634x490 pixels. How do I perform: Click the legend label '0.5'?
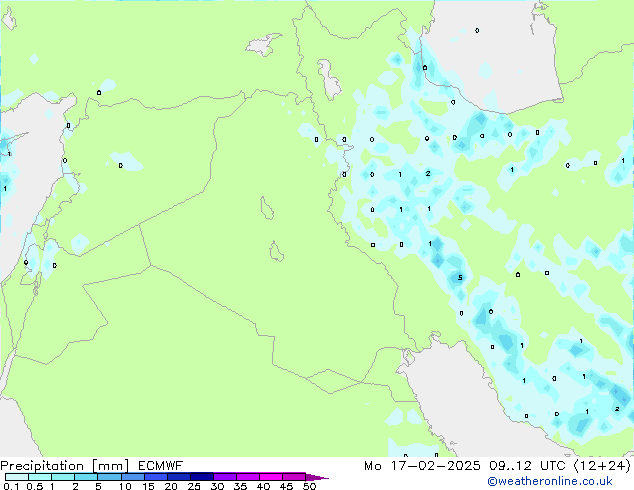(x=35, y=486)
